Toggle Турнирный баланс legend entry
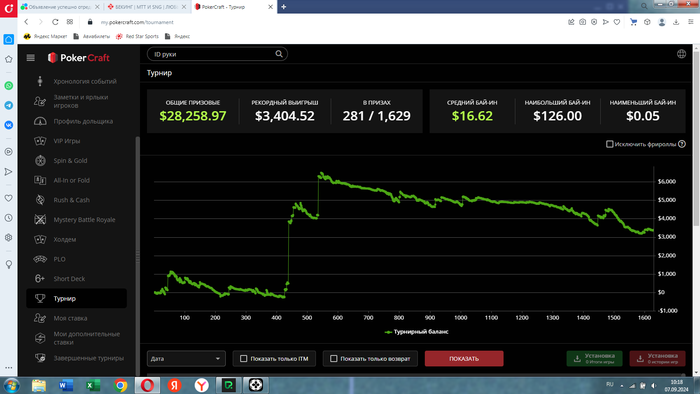 click(416, 332)
